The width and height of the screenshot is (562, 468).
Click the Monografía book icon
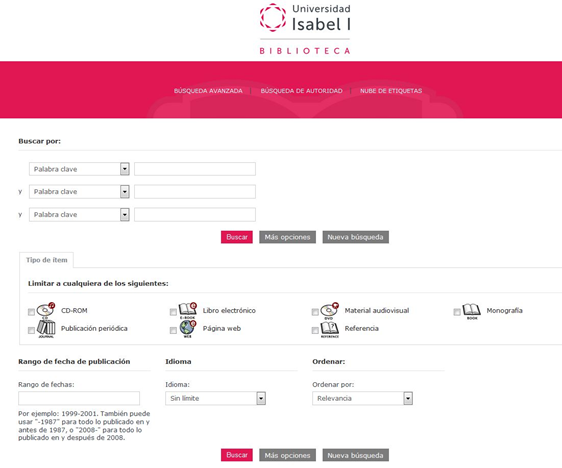(471, 311)
